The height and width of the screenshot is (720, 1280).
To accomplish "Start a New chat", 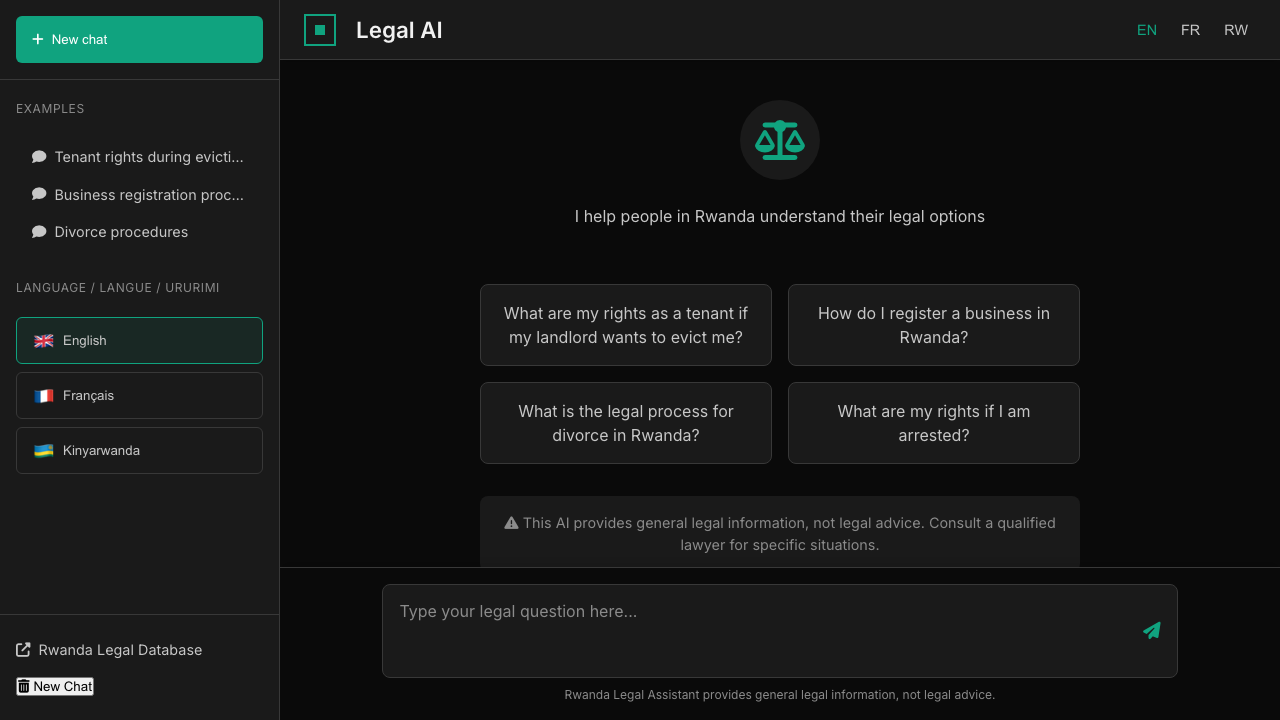I will coord(139,39).
